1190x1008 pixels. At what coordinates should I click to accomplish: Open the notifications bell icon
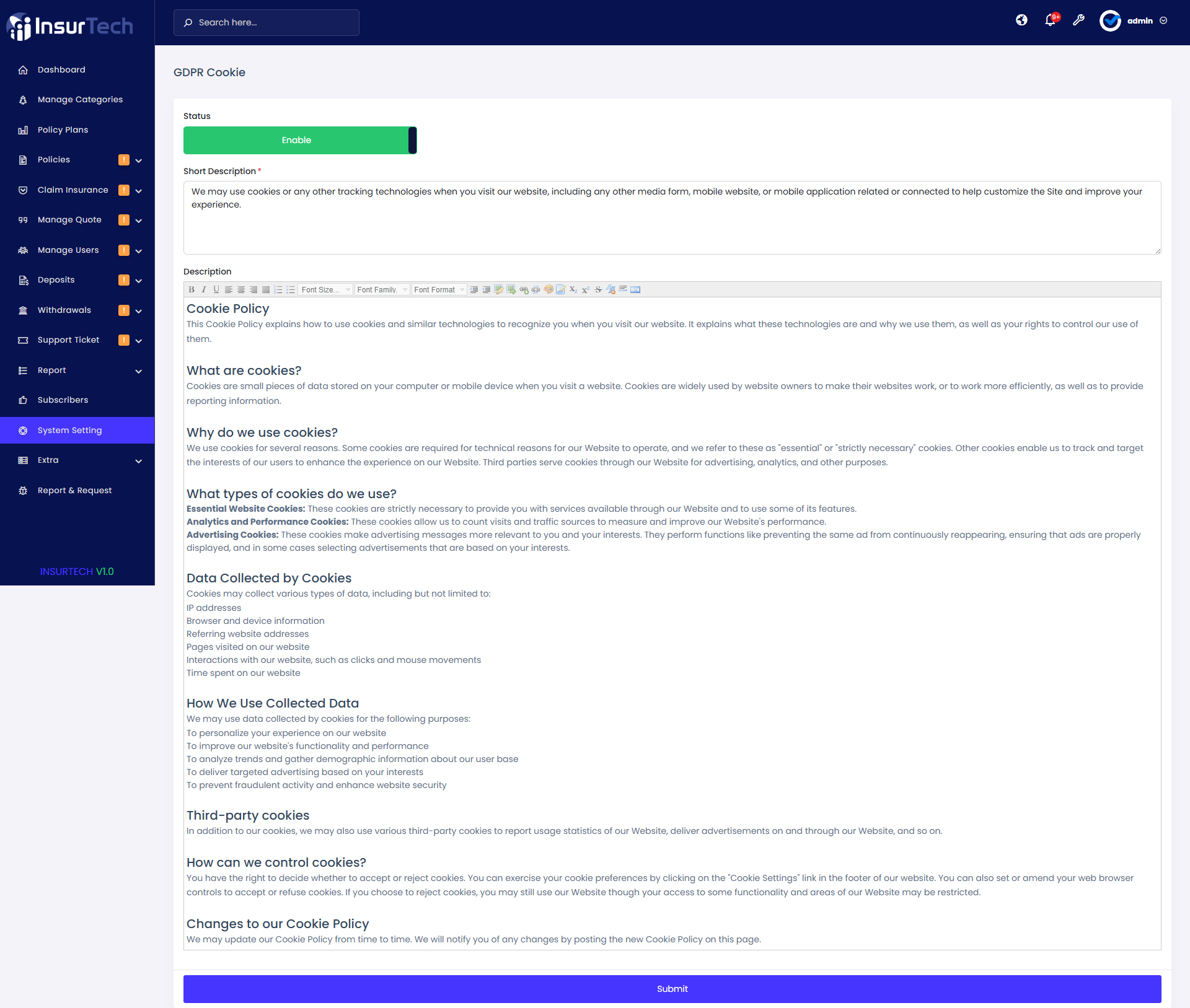pos(1050,20)
